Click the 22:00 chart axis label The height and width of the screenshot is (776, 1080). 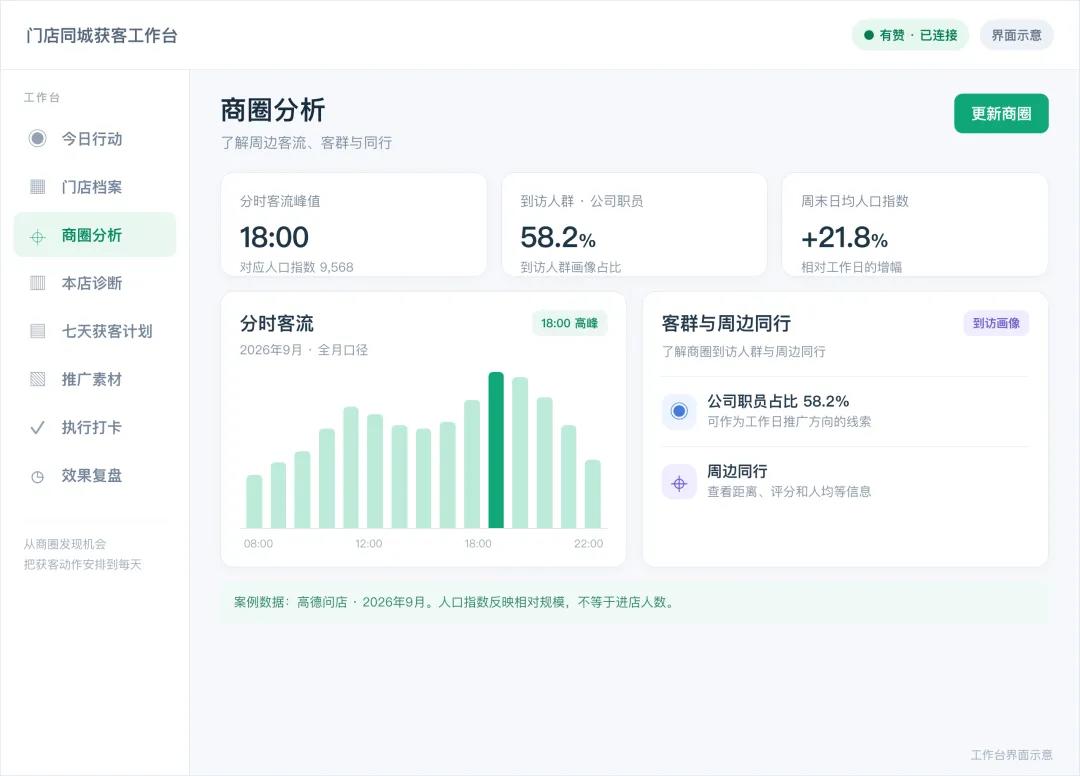588,544
